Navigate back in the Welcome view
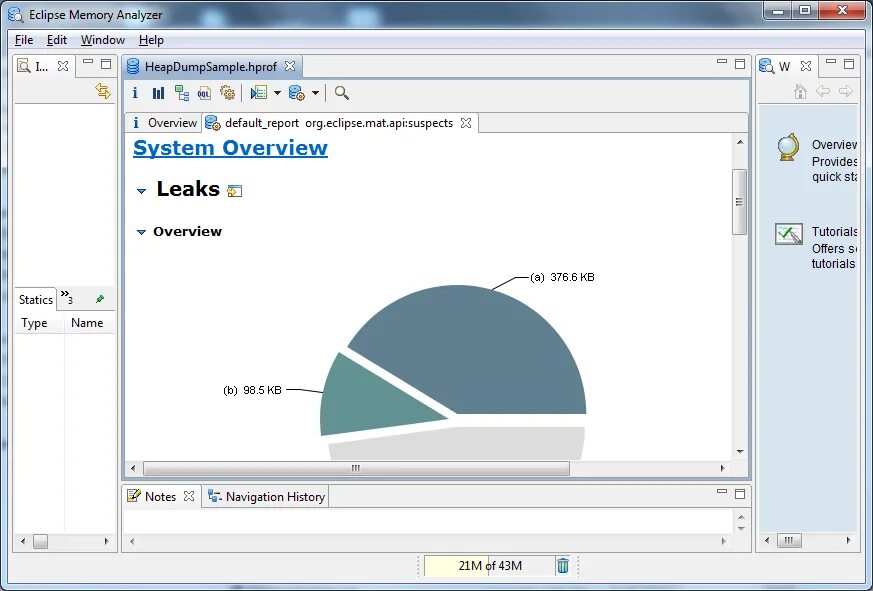 (x=823, y=91)
